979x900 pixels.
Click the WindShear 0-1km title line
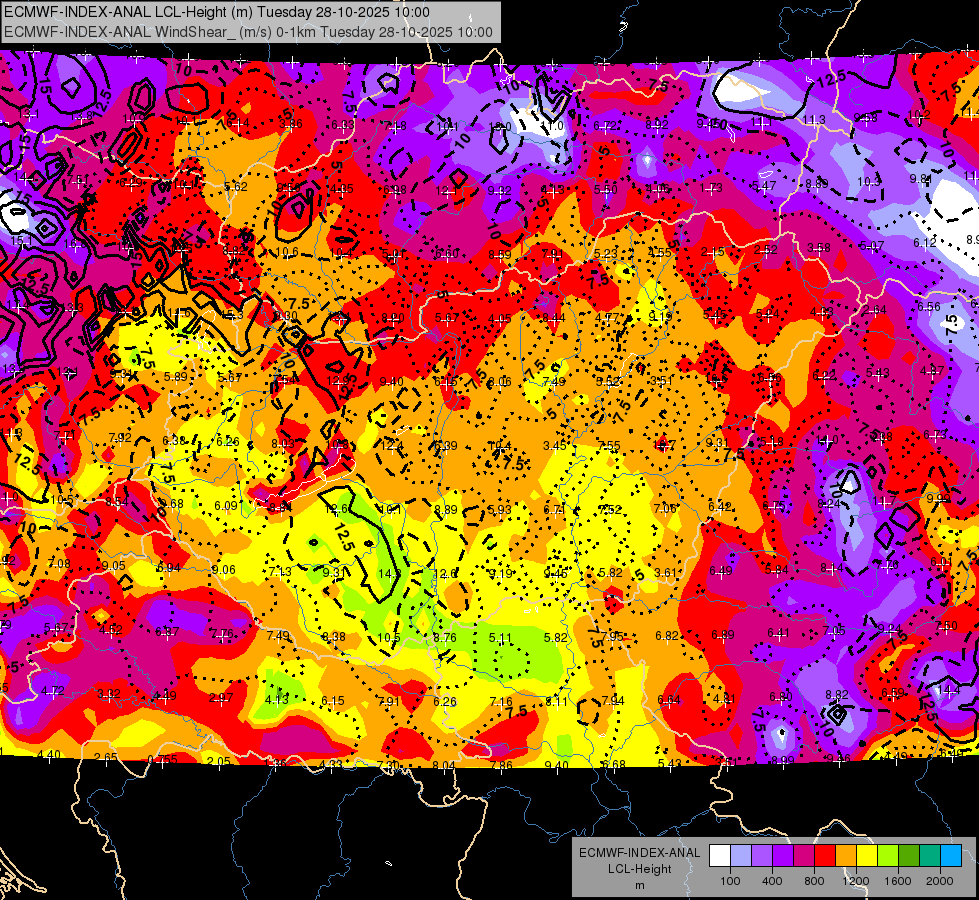[248, 32]
